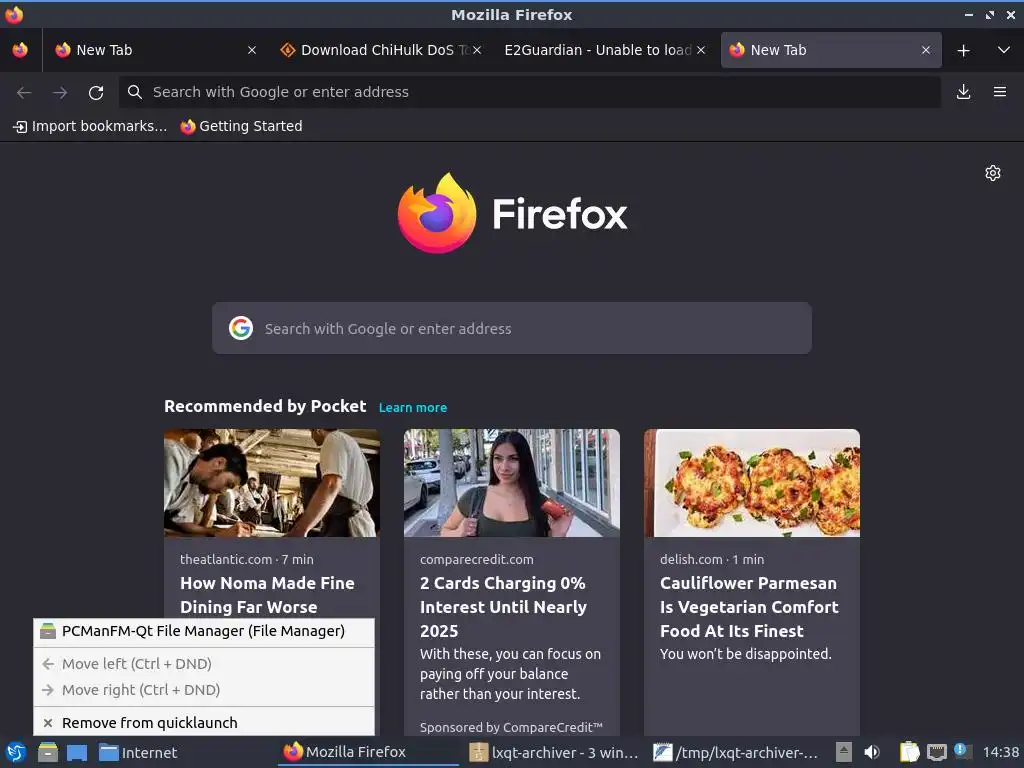Viewport: 1024px width, 768px height.
Task: Open the Downloads panel
Action: point(963,92)
